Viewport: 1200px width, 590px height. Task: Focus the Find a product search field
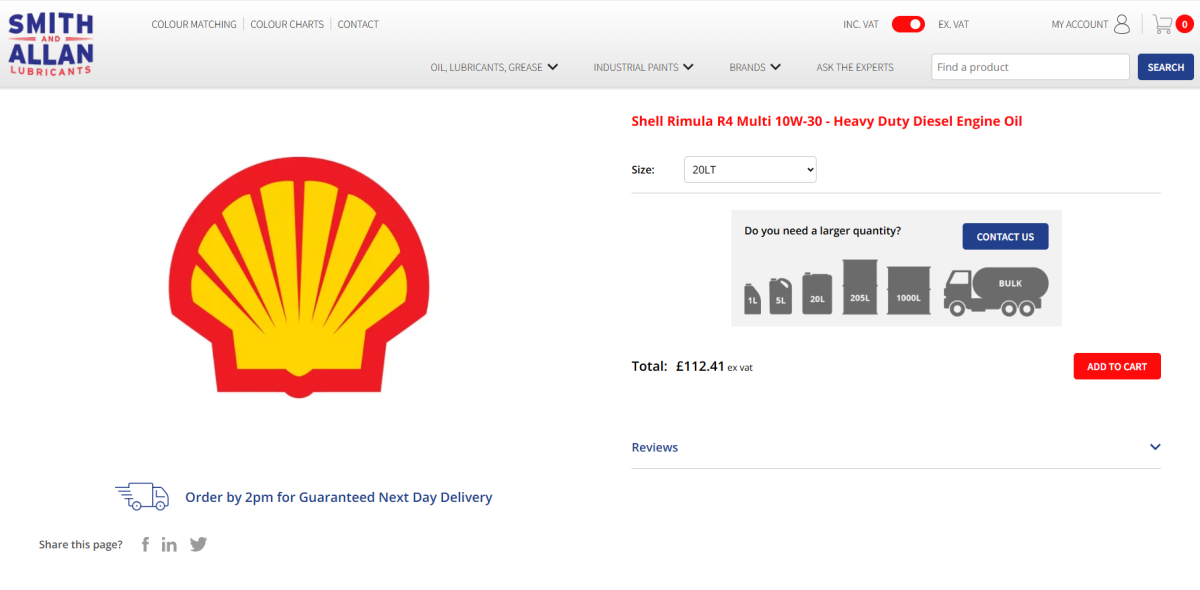click(x=1030, y=67)
